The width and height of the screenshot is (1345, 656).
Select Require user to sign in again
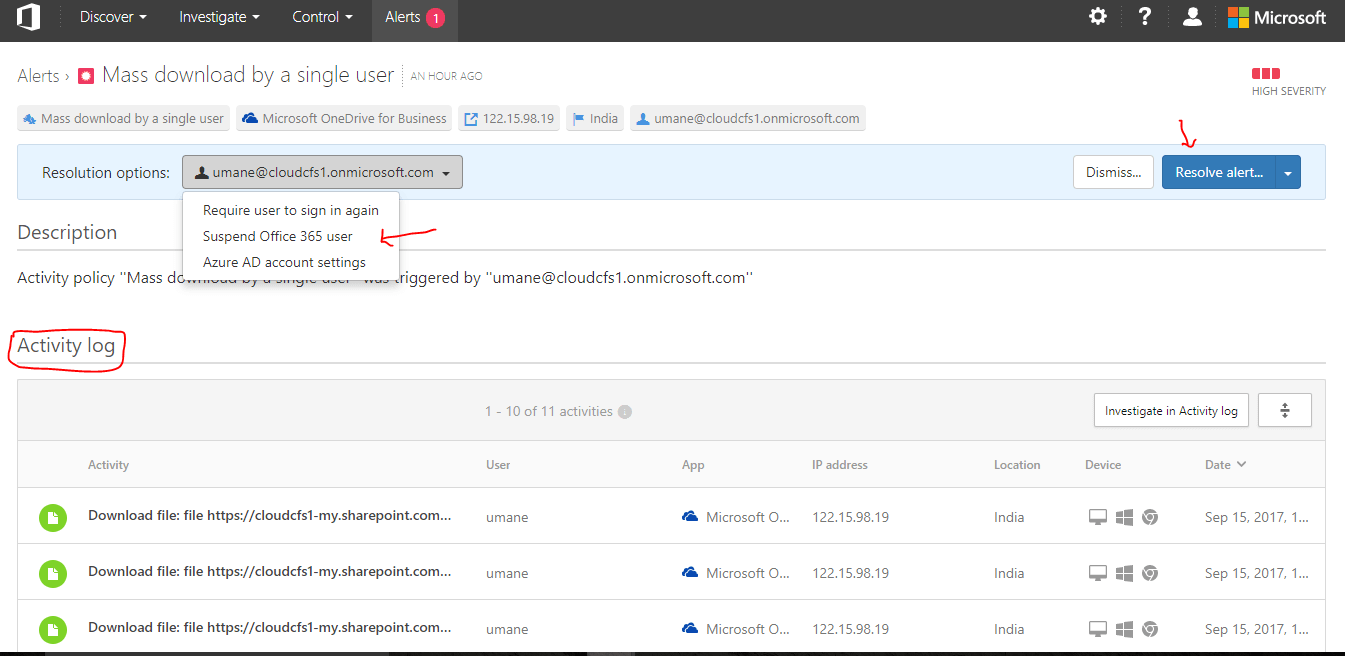(291, 210)
